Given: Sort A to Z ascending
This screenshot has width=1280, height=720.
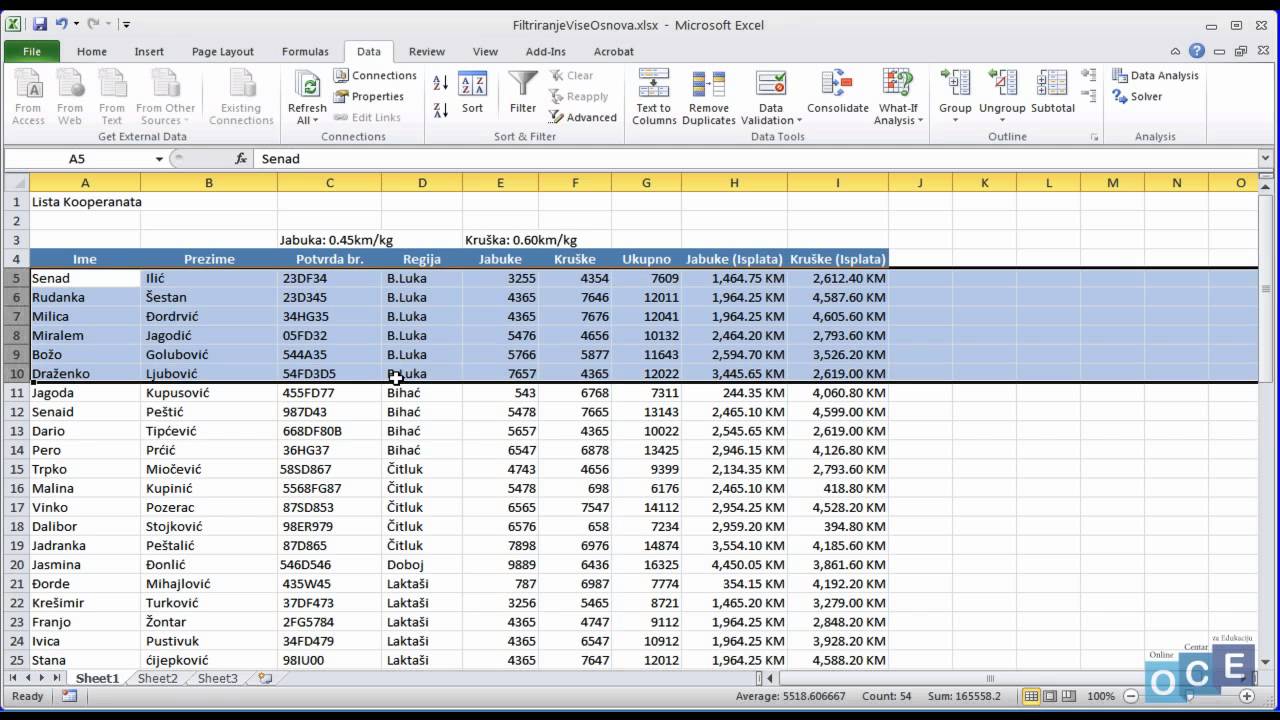Looking at the screenshot, I should click(441, 84).
